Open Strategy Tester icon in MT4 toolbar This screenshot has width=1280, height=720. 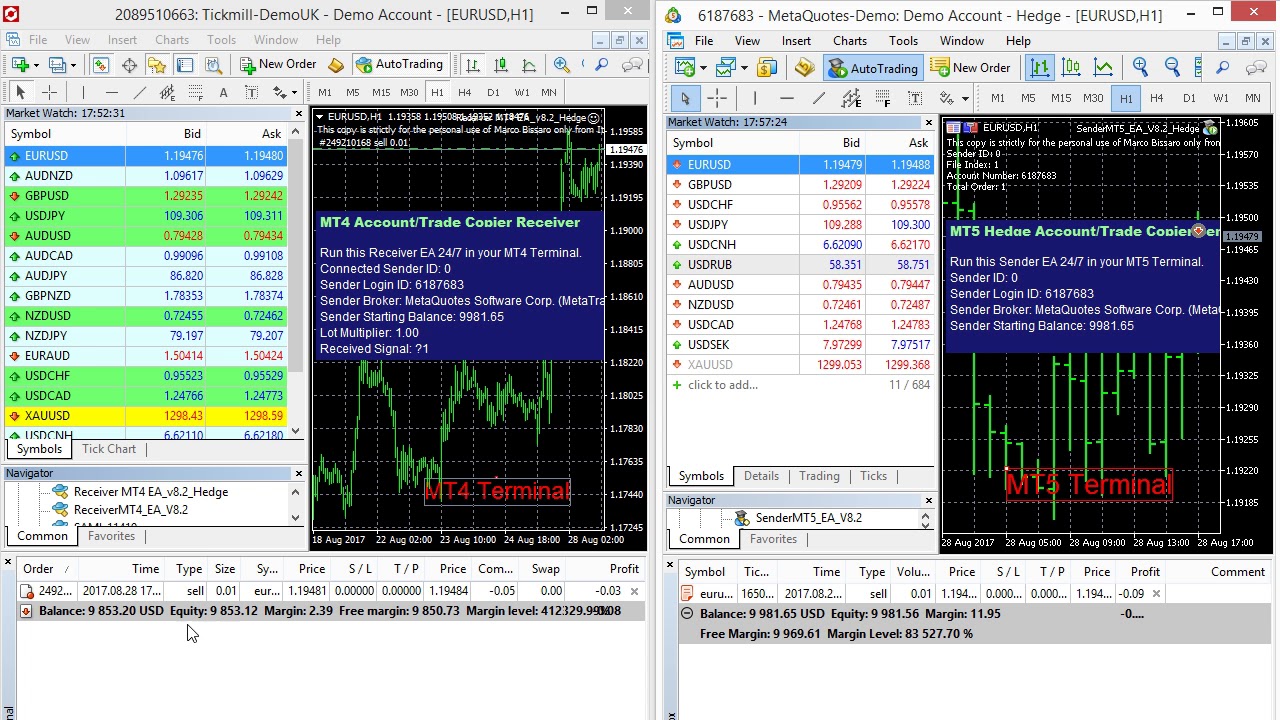(x=213, y=64)
